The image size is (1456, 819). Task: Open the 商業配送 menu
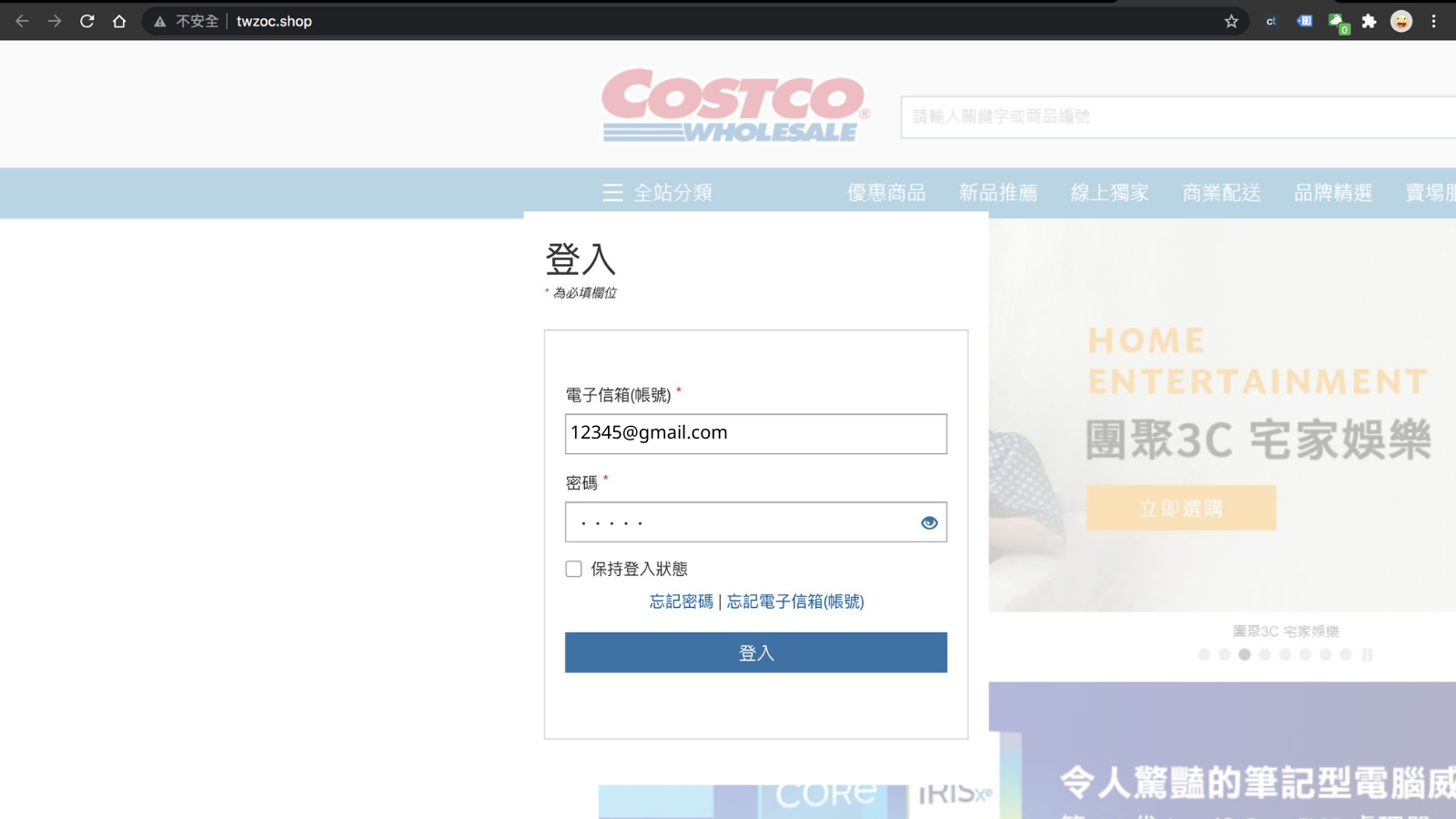1222,192
